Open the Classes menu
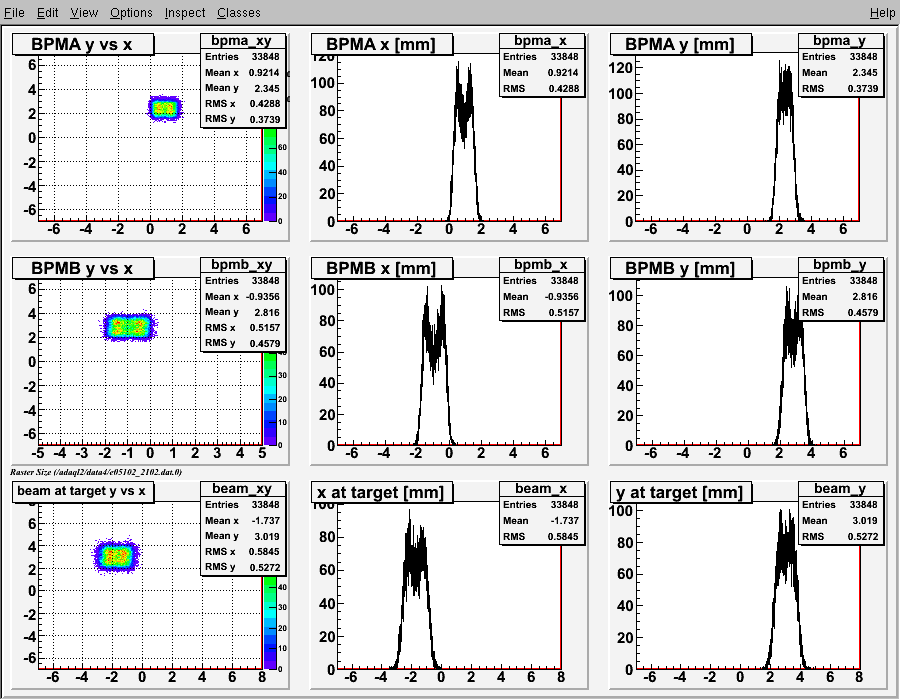The width and height of the screenshot is (900, 700). click(239, 13)
